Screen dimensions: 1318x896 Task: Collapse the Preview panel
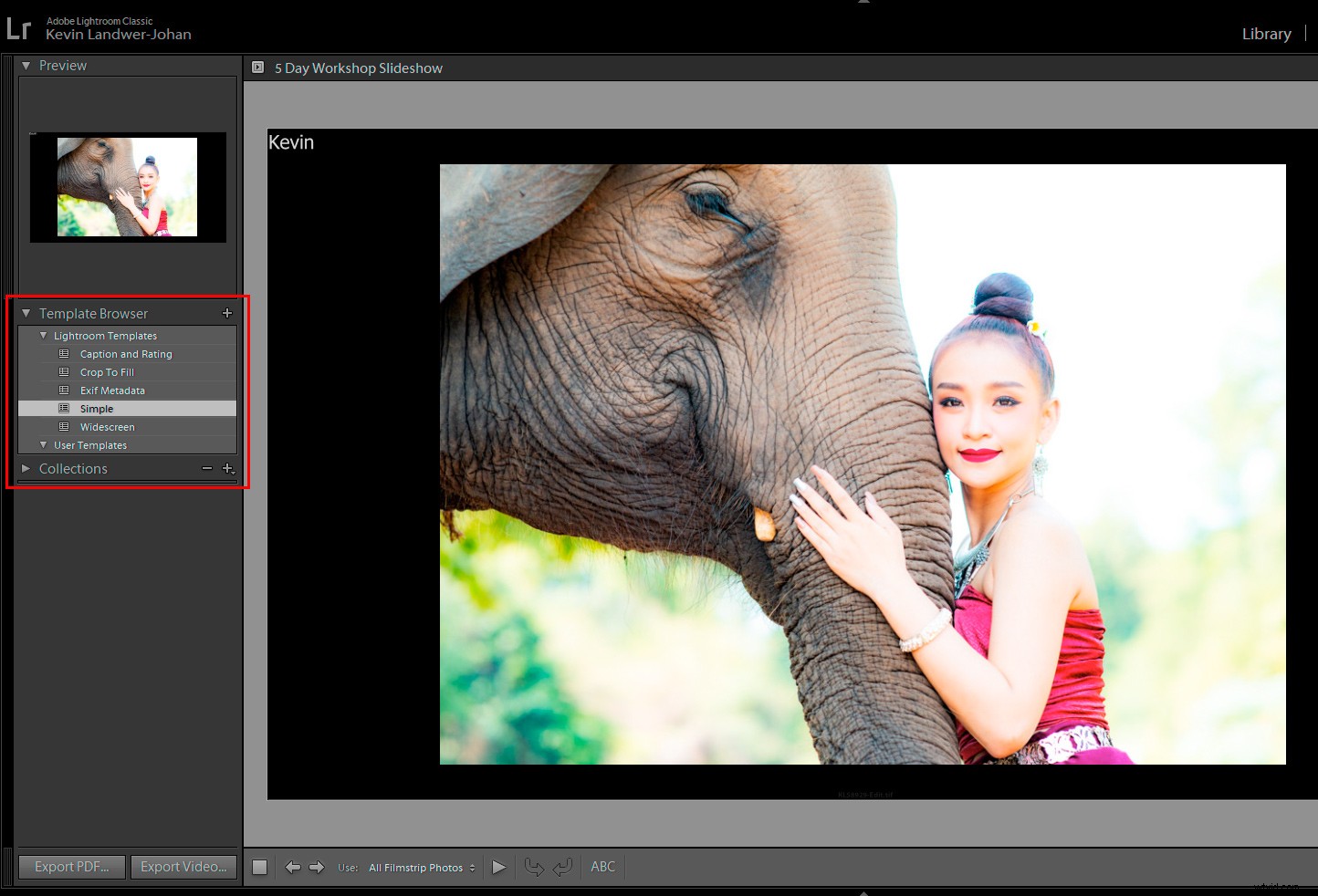pyautogui.click(x=26, y=65)
